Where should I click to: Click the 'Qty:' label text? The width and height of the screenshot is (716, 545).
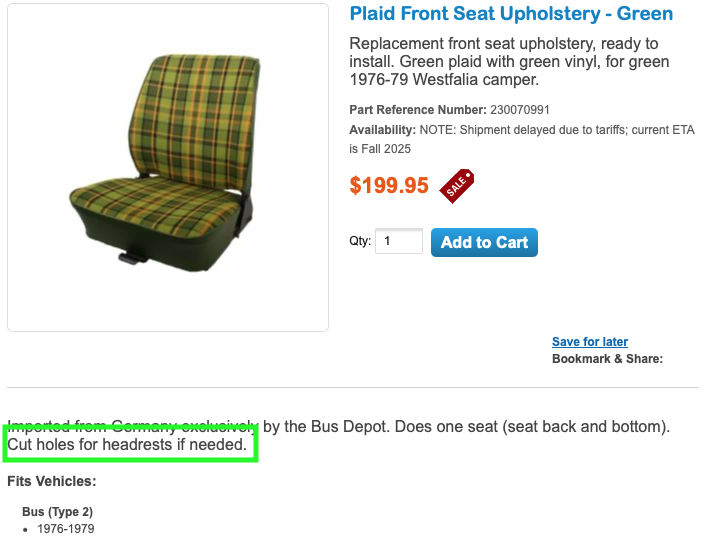click(x=360, y=241)
